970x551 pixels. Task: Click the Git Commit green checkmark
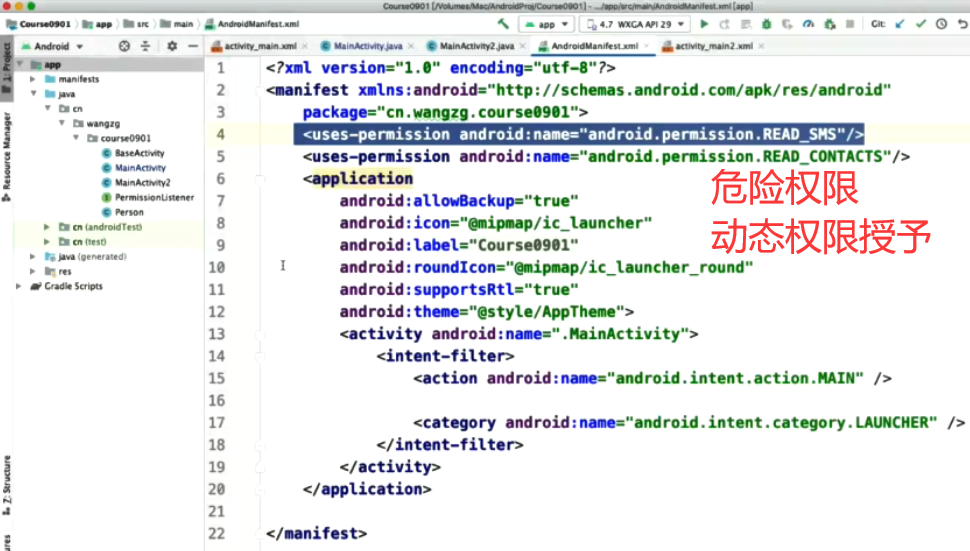point(921,24)
